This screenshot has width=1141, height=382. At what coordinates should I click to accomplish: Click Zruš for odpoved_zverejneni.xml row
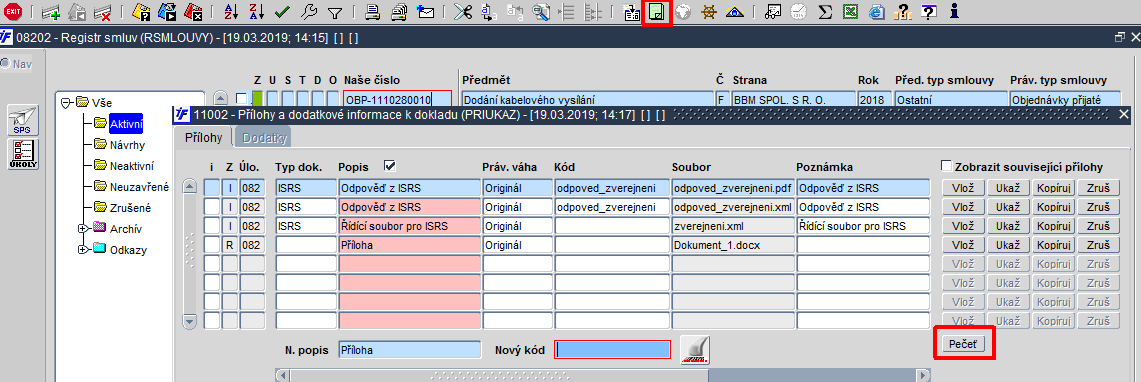(1099, 207)
